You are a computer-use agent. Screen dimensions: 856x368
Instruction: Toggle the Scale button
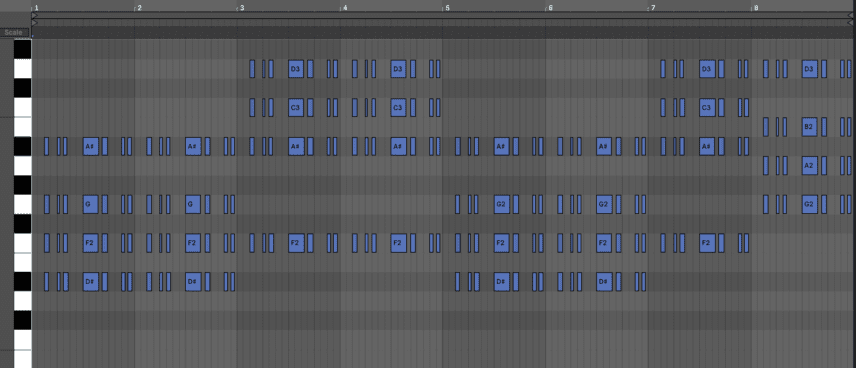click(x=14, y=32)
